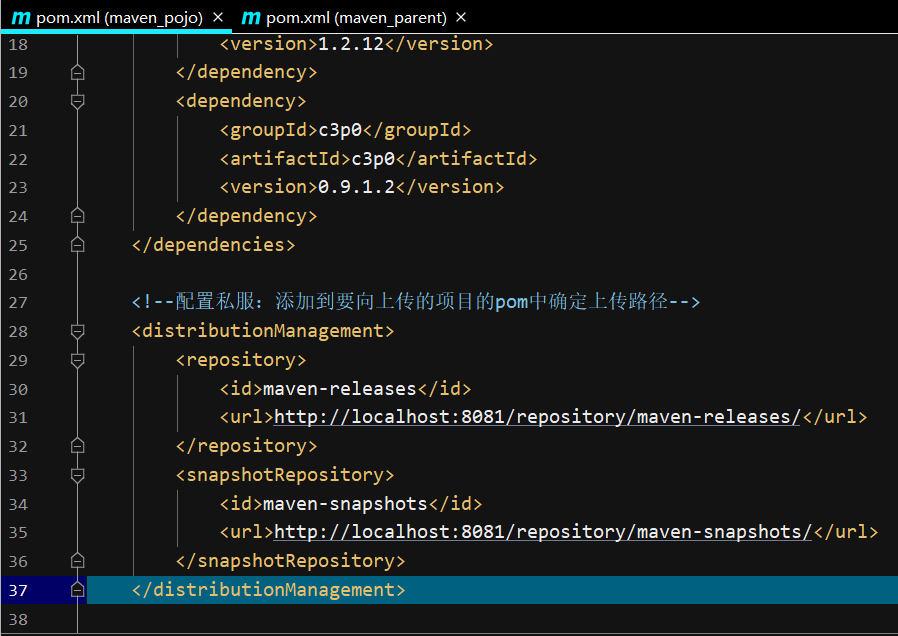The width and height of the screenshot is (898, 636).
Task: Close the pom.xml (maven_pojo) tab
Action: click(218, 18)
